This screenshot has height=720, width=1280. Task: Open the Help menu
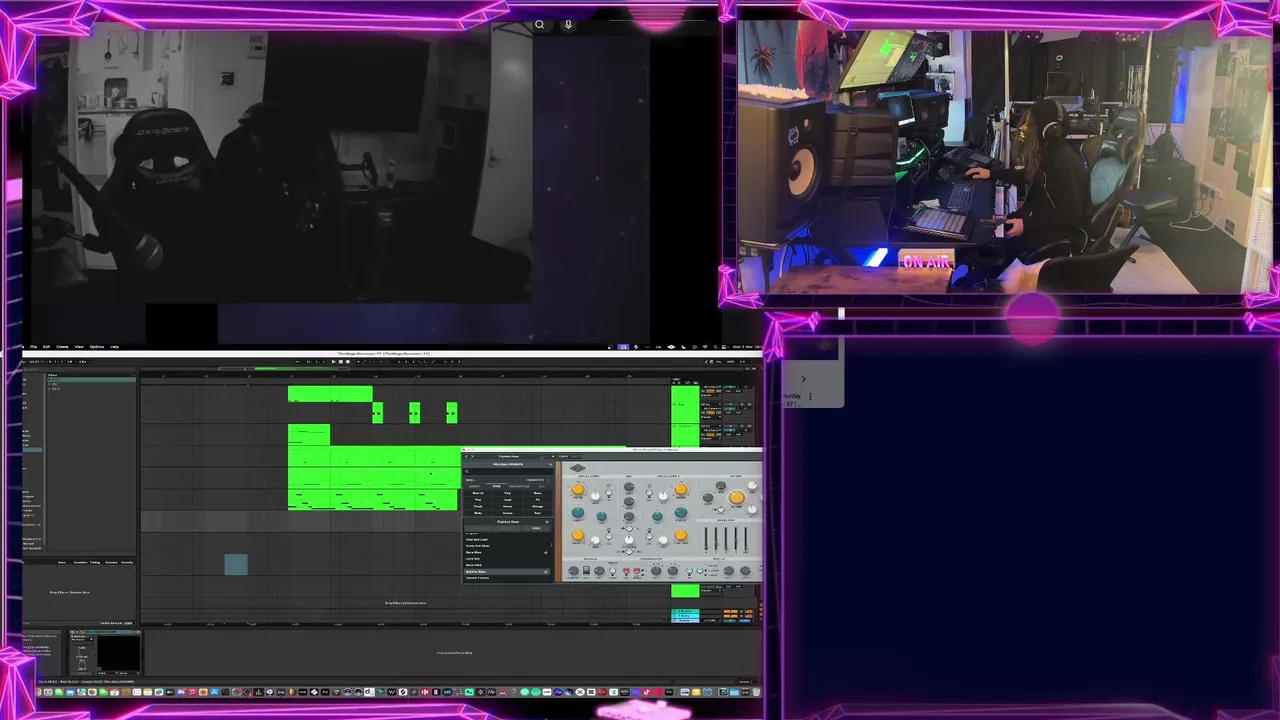(114, 347)
